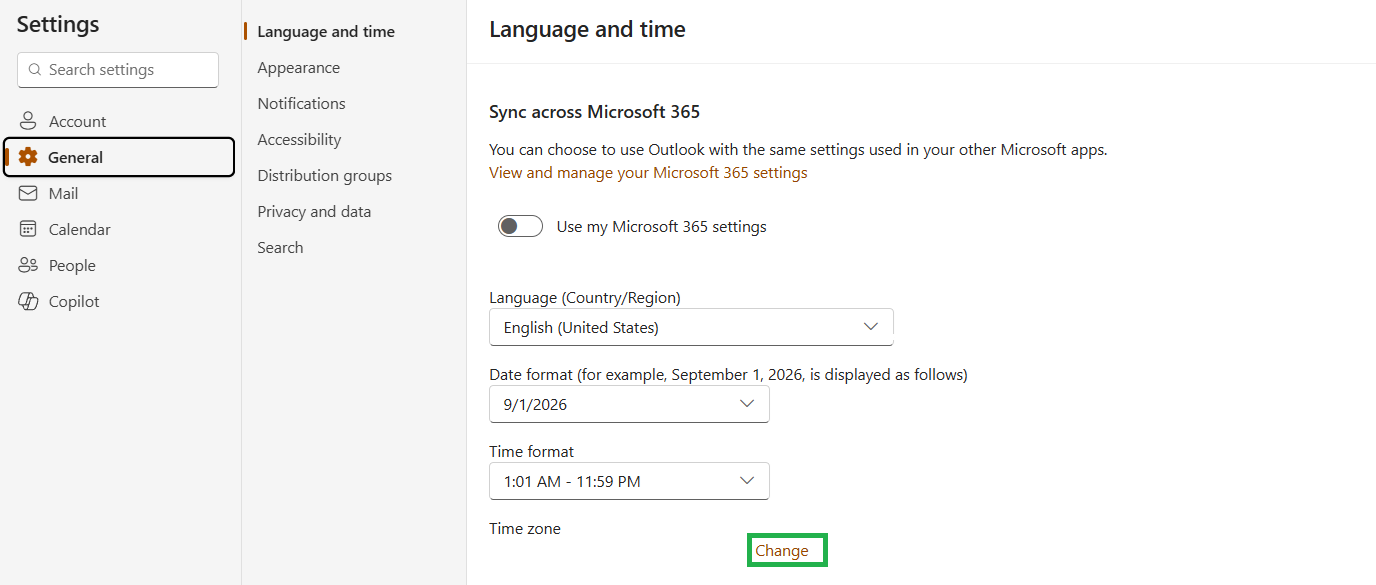This screenshot has width=1376, height=585.
Task: Open Accessibility settings
Action: click(x=299, y=140)
